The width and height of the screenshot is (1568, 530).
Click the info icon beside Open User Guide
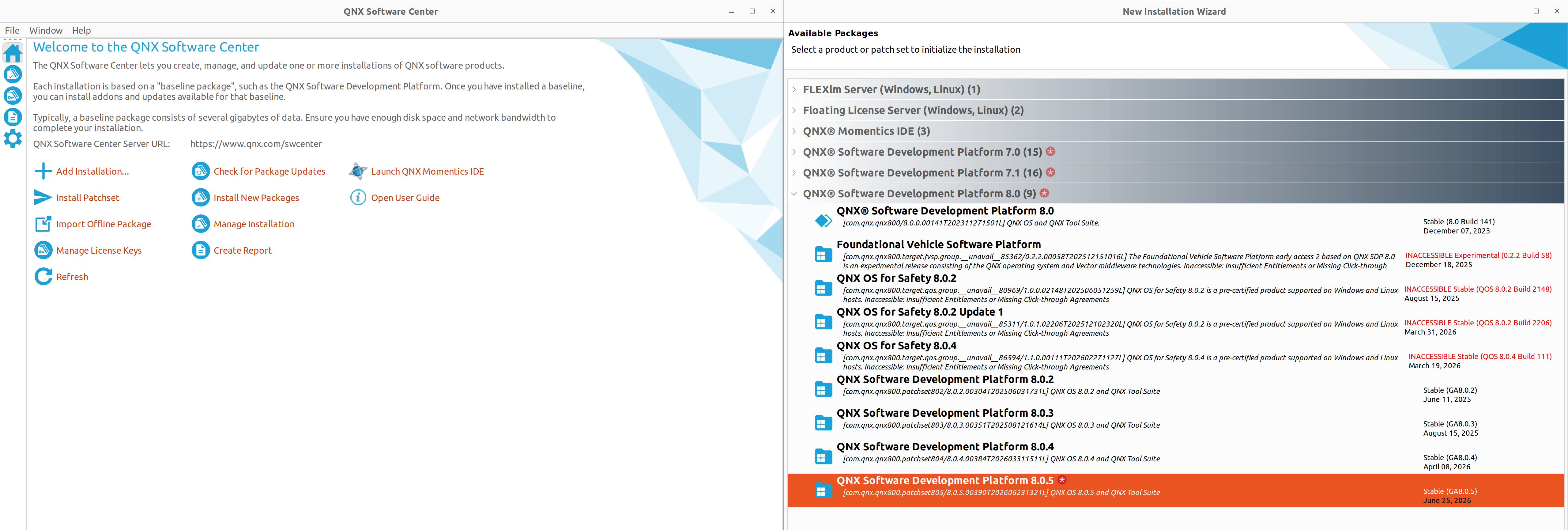[358, 197]
